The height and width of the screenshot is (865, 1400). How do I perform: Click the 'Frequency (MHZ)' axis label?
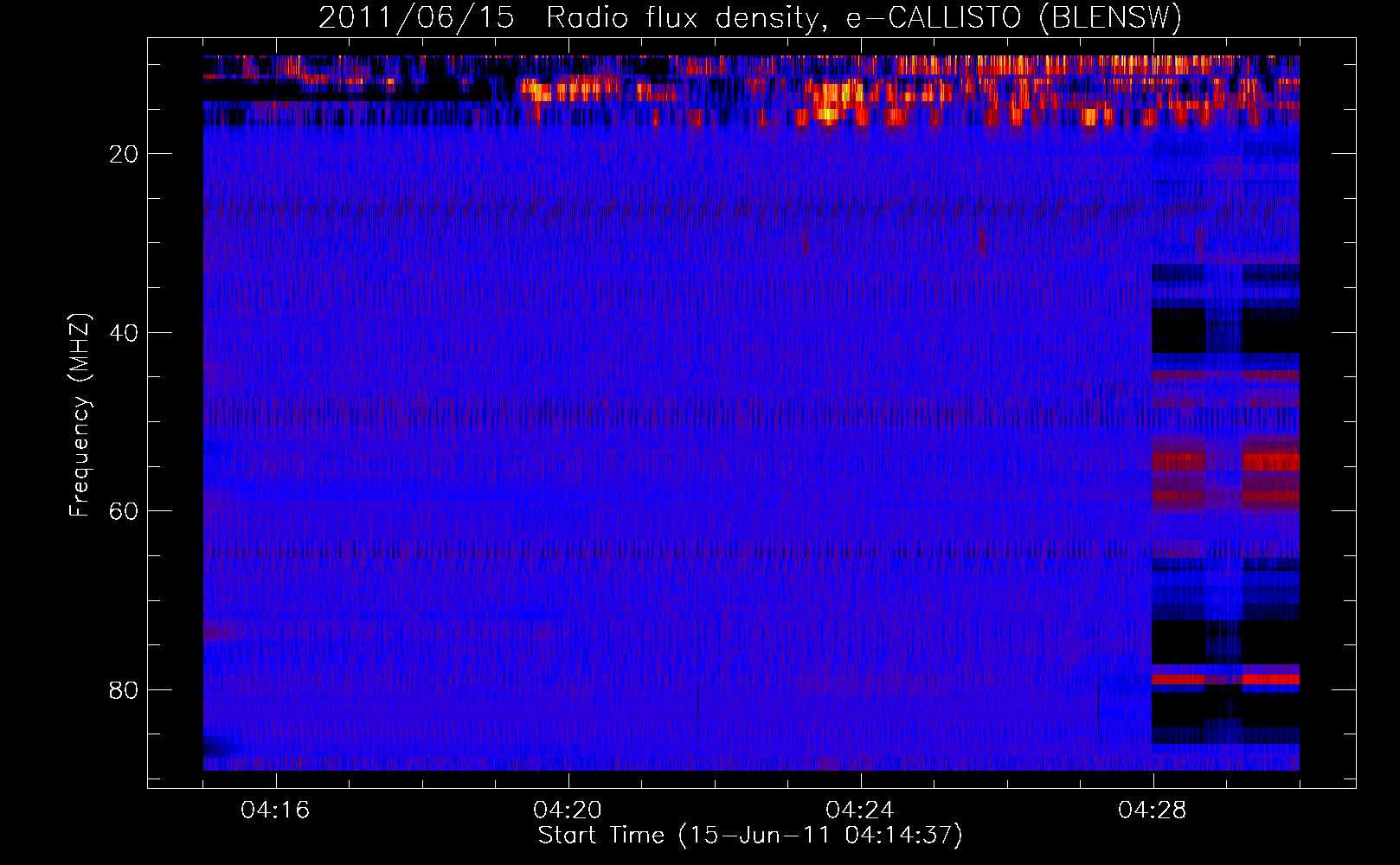pos(80,415)
